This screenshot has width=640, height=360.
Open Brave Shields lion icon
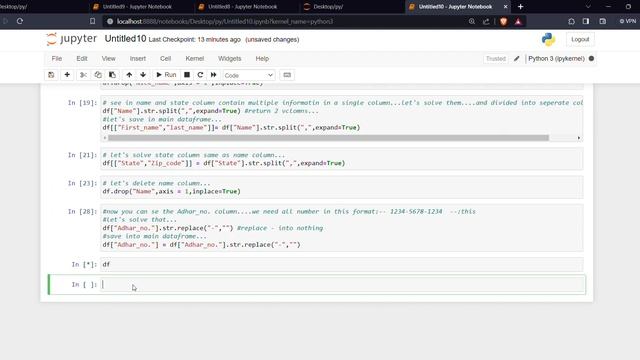pos(503,22)
